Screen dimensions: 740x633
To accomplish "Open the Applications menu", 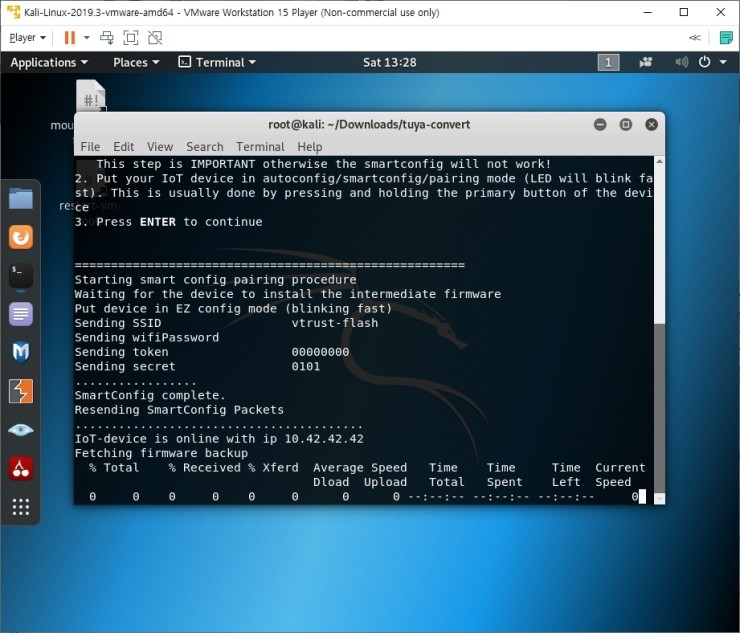I will tap(49, 62).
